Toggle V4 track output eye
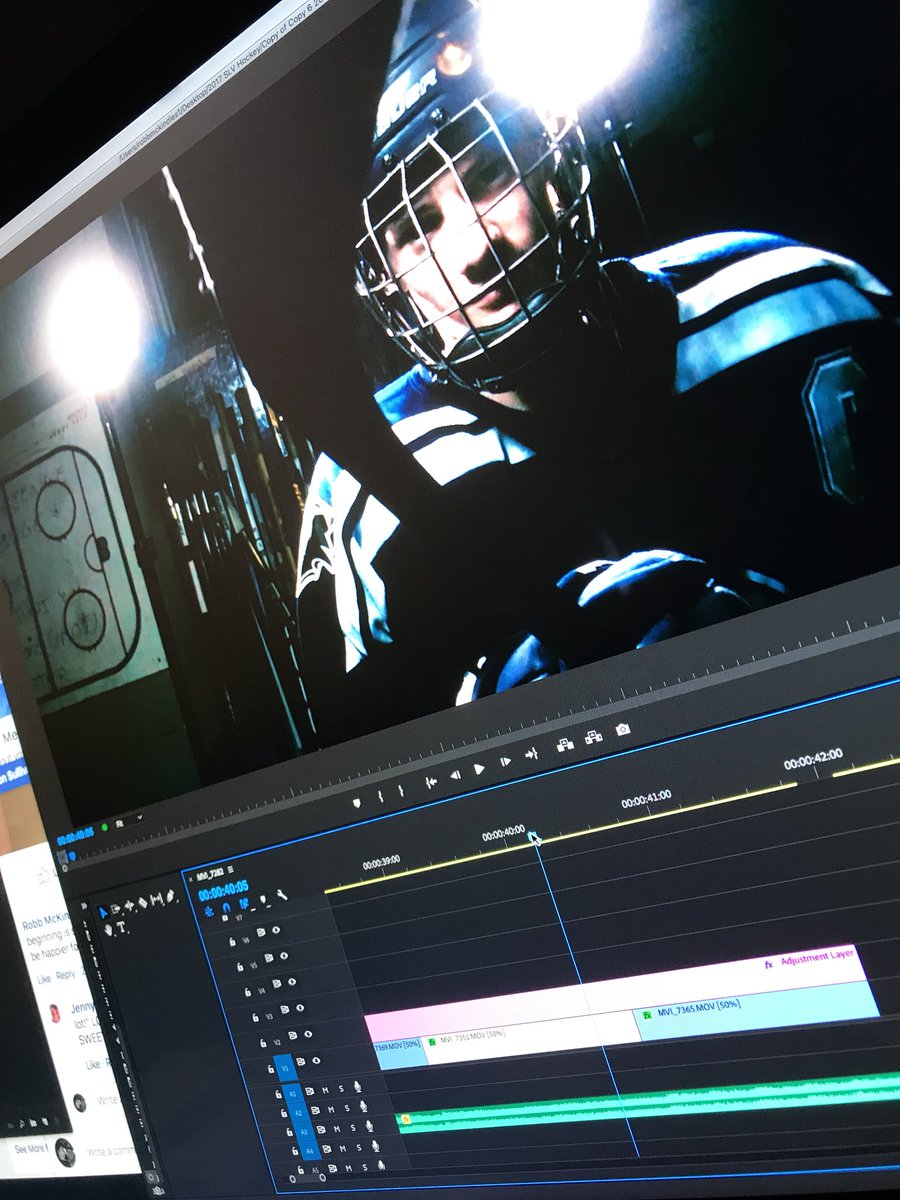Screen dimensions: 900x1200 292,982
